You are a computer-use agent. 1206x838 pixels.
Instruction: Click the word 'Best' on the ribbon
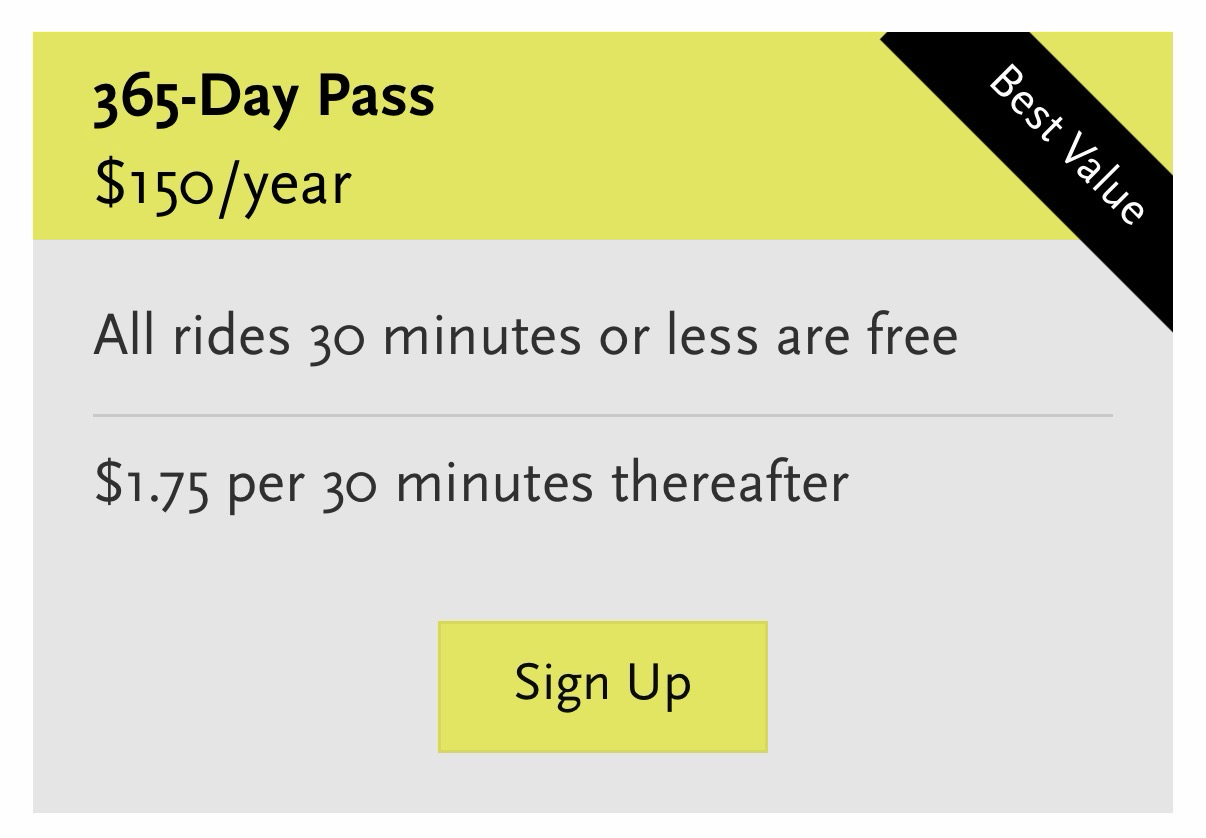tap(1027, 102)
